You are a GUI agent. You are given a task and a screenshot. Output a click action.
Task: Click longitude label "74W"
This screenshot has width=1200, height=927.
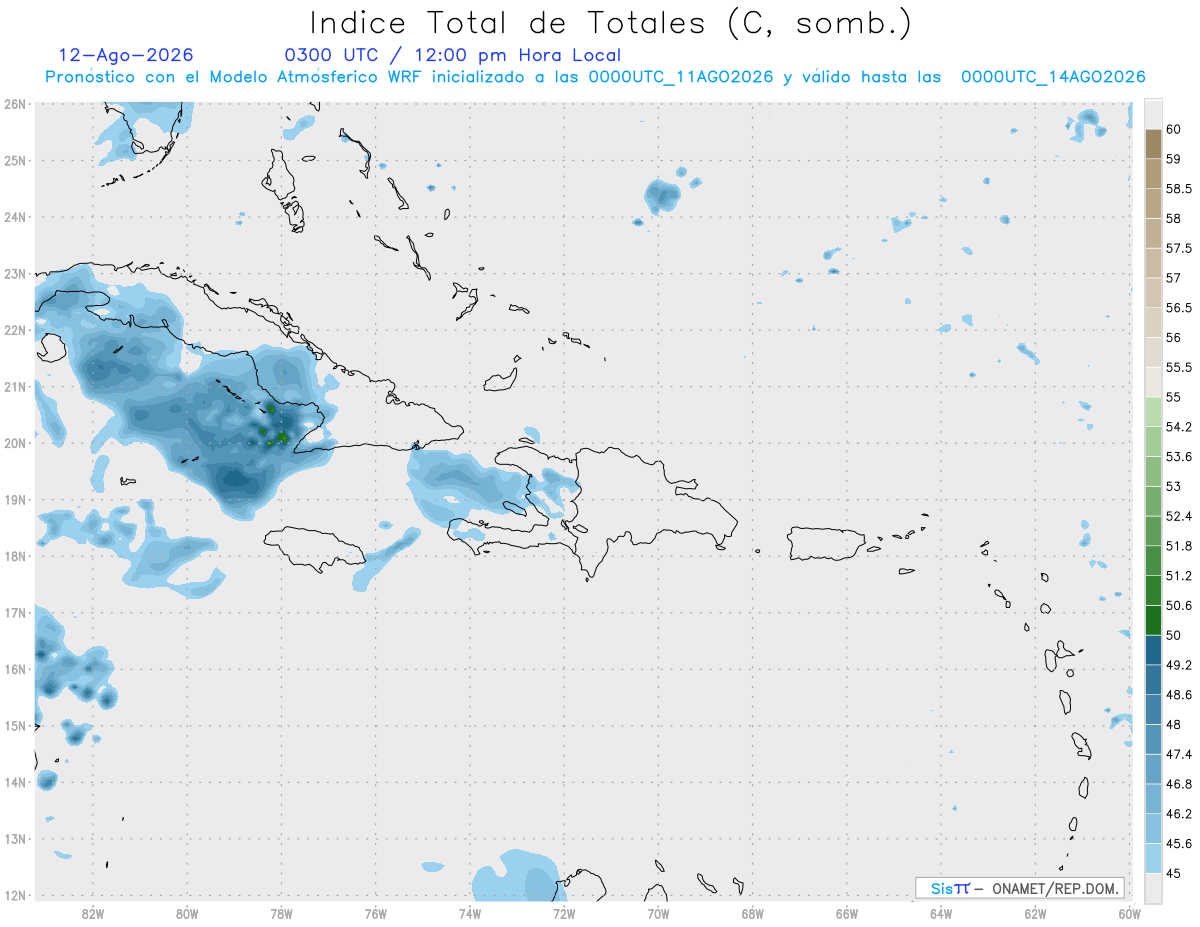(x=469, y=913)
